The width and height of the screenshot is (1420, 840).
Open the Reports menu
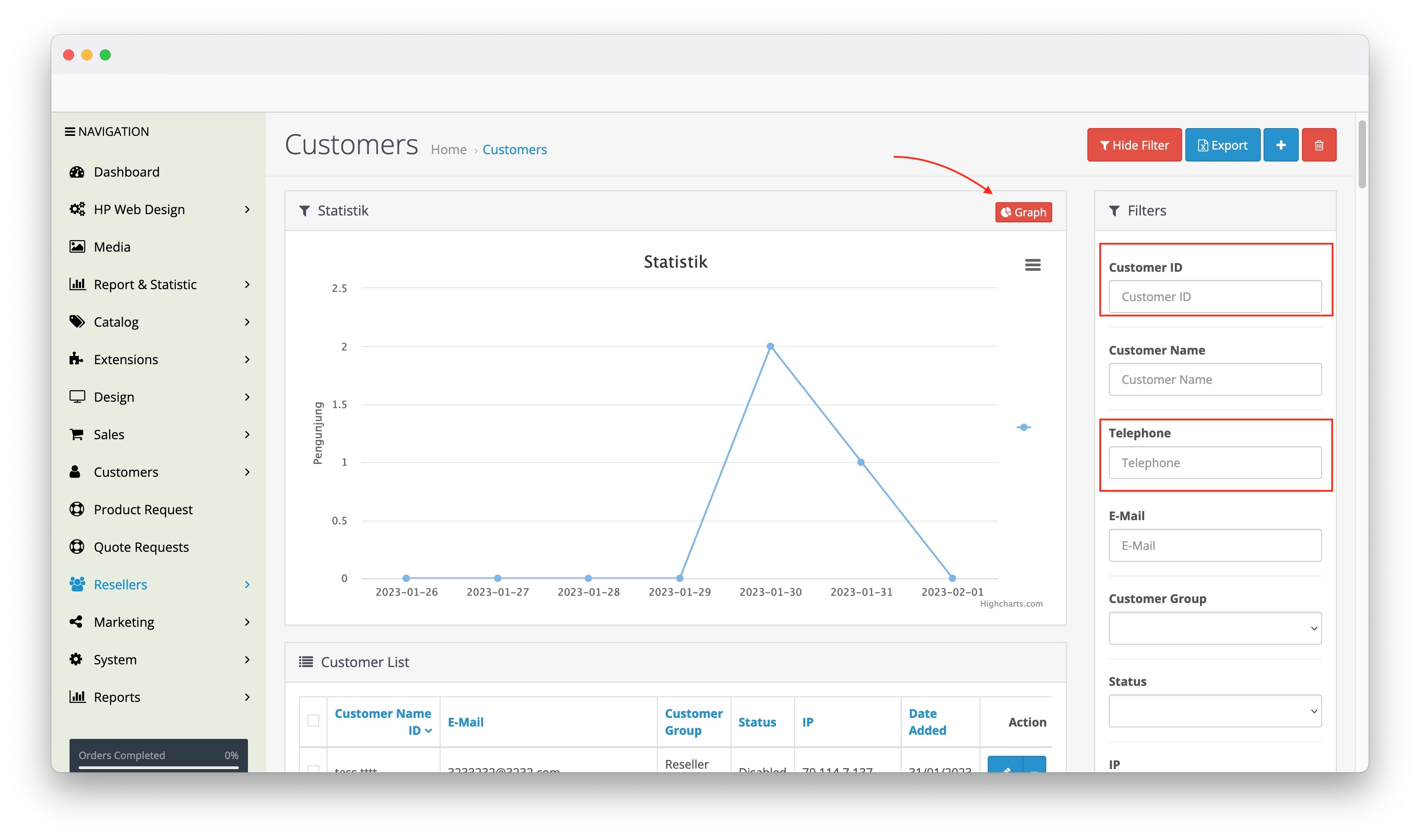(x=117, y=697)
